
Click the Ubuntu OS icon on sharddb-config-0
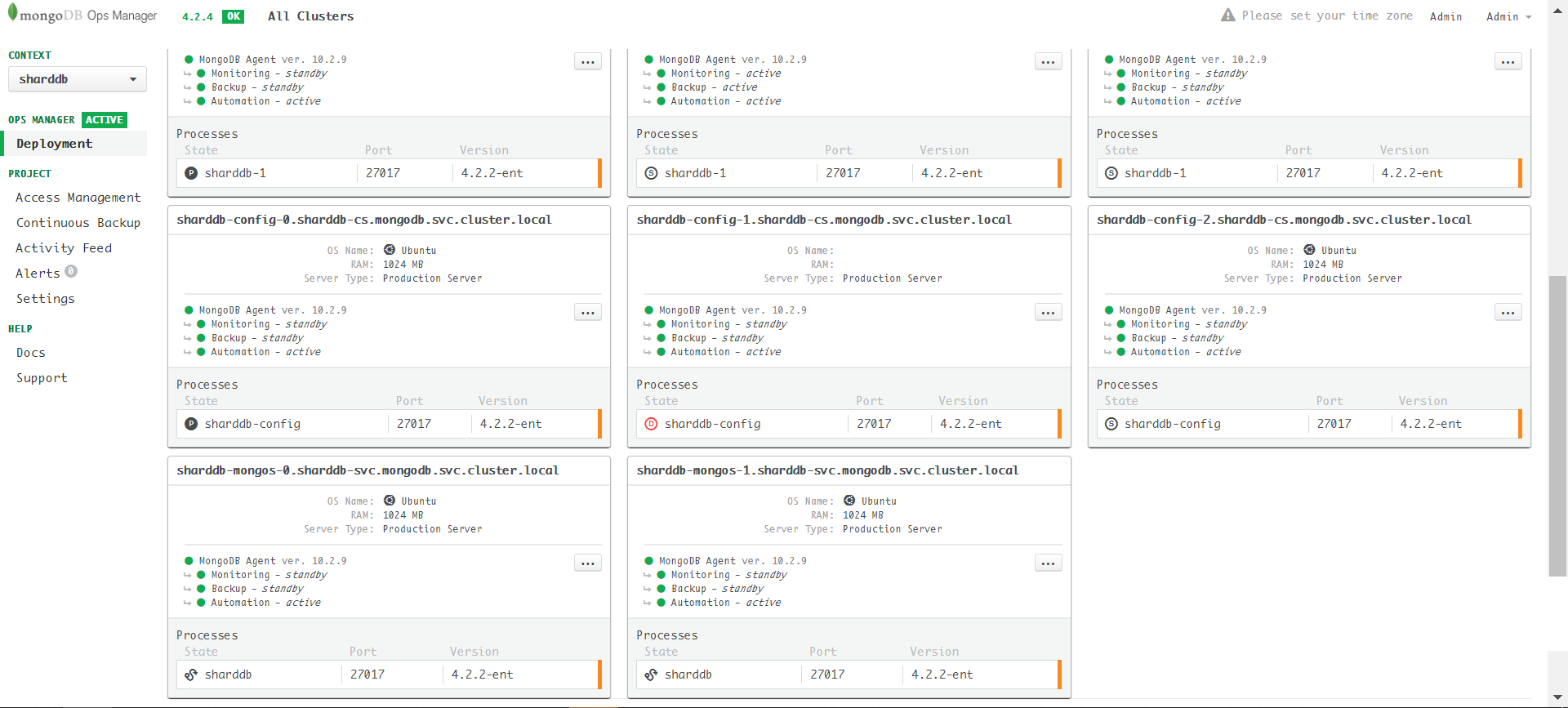coord(390,250)
